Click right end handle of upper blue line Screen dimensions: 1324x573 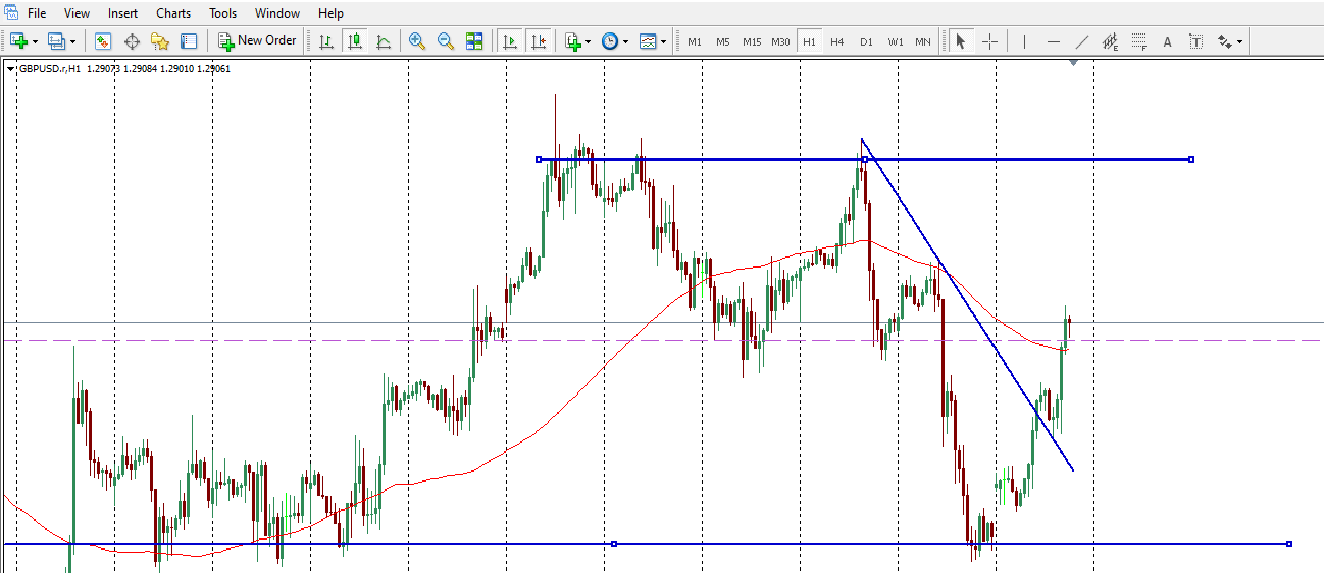[x=1190, y=159]
